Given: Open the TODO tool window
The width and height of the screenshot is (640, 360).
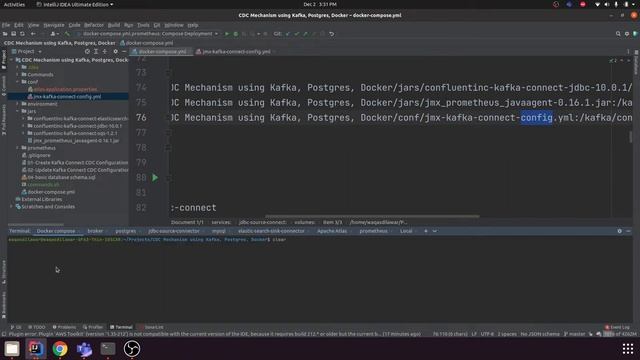Looking at the screenshot, I should pos(37,327).
